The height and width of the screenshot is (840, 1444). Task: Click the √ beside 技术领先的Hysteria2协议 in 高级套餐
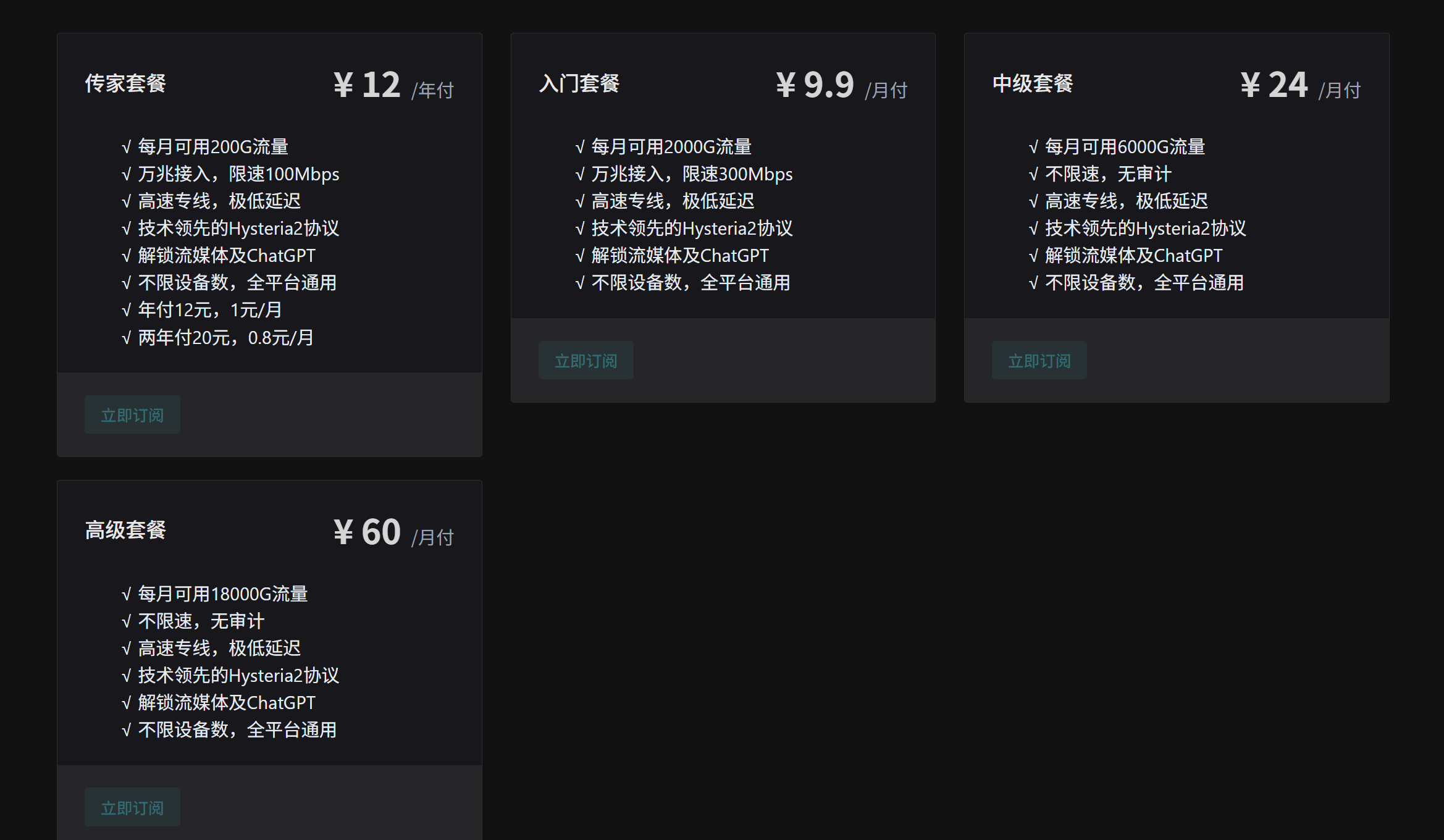coord(127,675)
